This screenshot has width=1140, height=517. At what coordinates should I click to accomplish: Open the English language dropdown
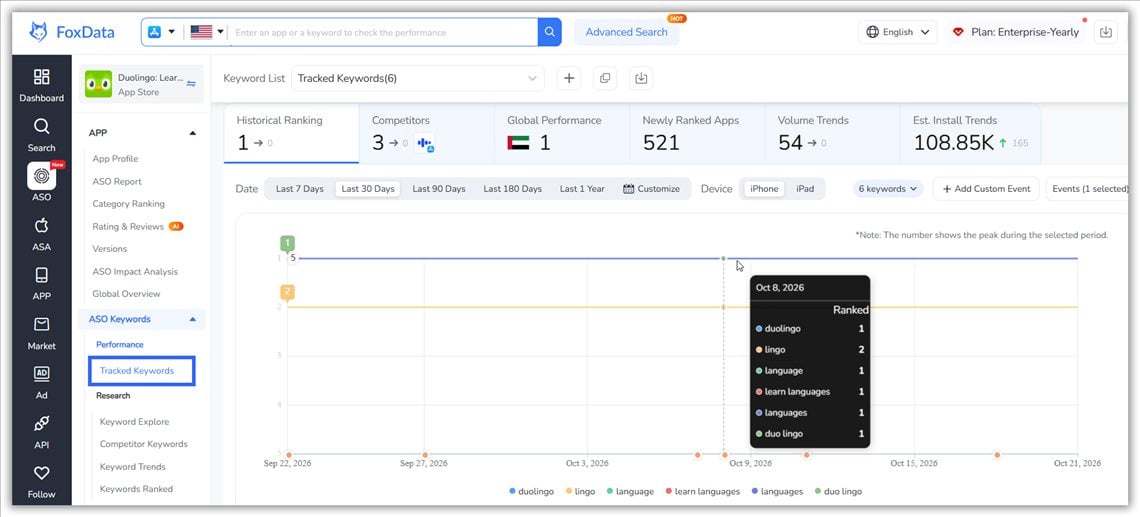point(898,32)
